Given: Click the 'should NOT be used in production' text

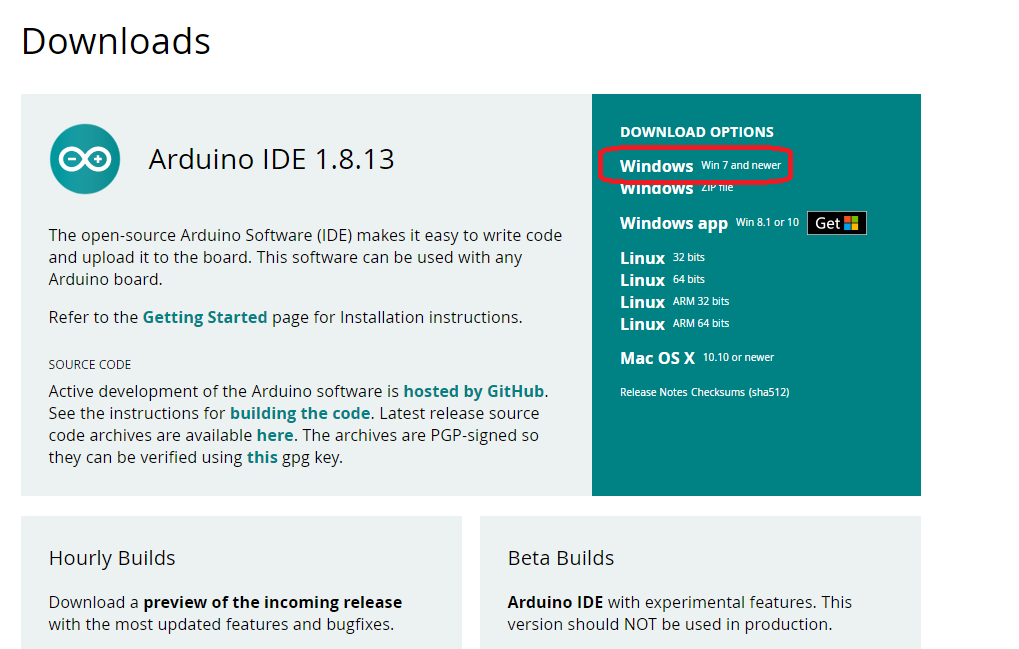Looking at the screenshot, I should point(700,624).
